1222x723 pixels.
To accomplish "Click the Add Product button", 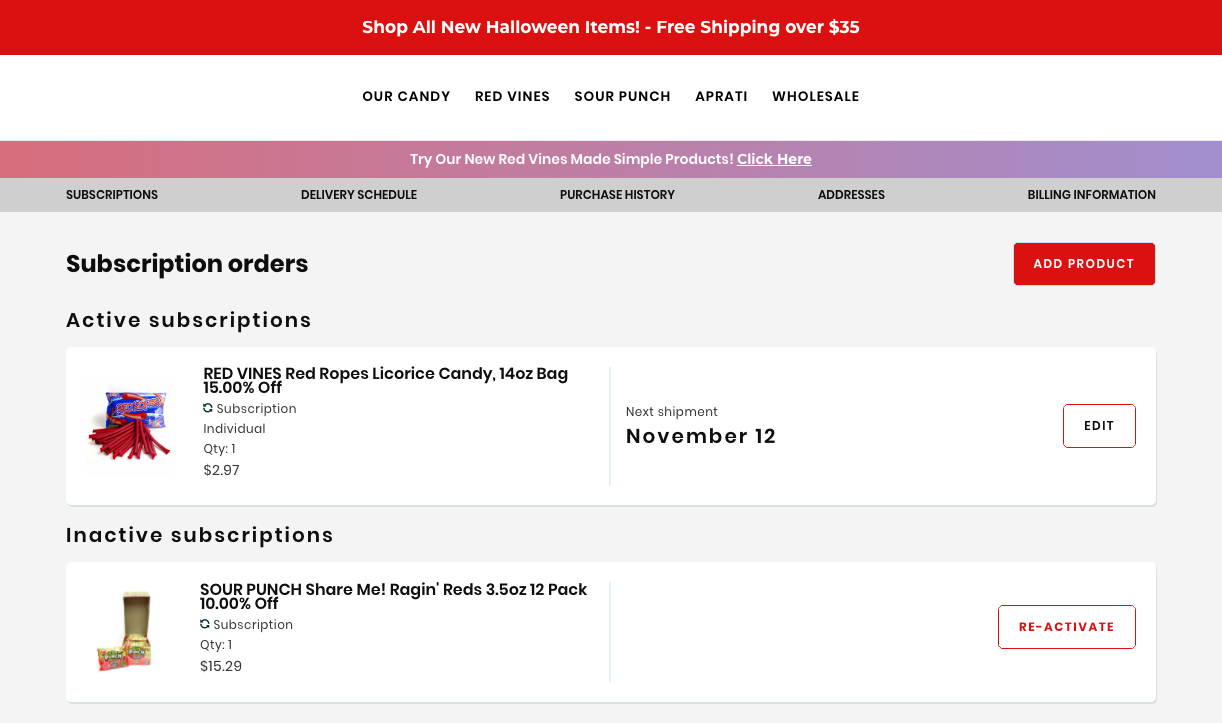I will (1084, 264).
